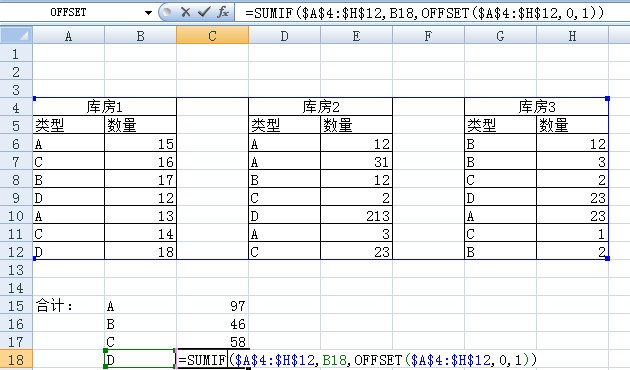630x370 pixels.
Task: Click the 类型 cell under 库房3
Action: 500,125
